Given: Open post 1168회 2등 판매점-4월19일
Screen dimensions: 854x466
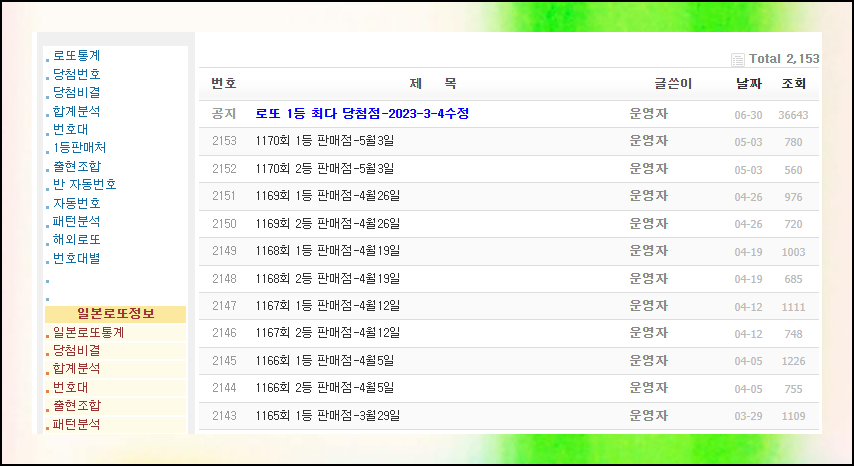Looking at the screenshot, I should coord(327,279).
